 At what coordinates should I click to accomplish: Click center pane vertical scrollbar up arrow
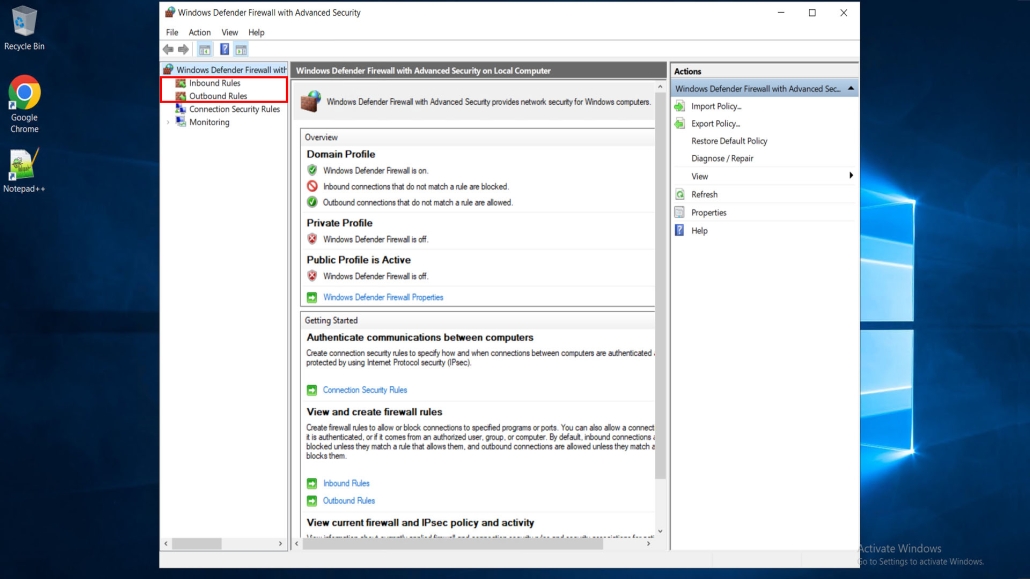pos(660,86)
